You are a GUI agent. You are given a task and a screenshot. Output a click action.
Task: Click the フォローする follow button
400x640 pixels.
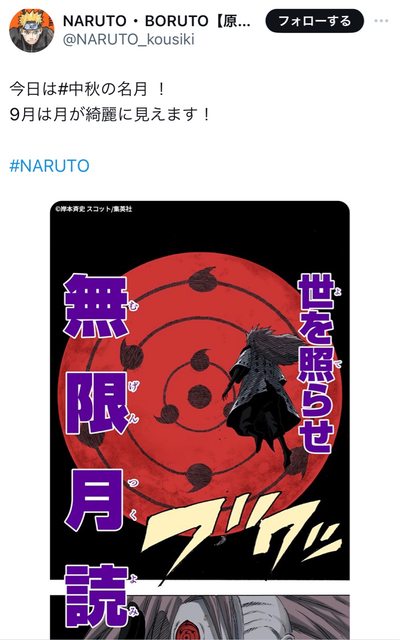(314, 21)
